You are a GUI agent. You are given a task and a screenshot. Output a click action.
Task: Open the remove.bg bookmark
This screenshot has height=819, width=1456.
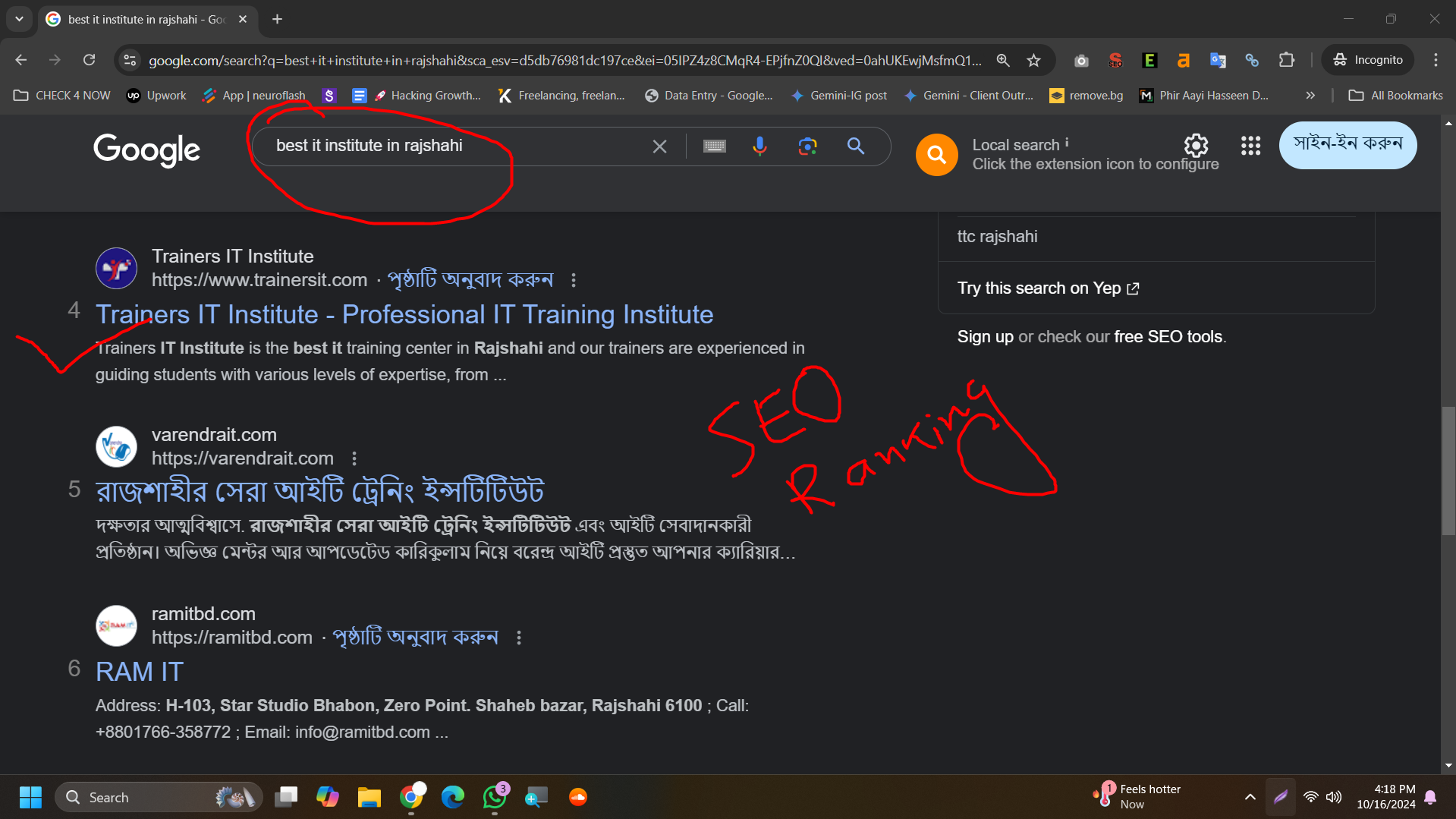1086,96
